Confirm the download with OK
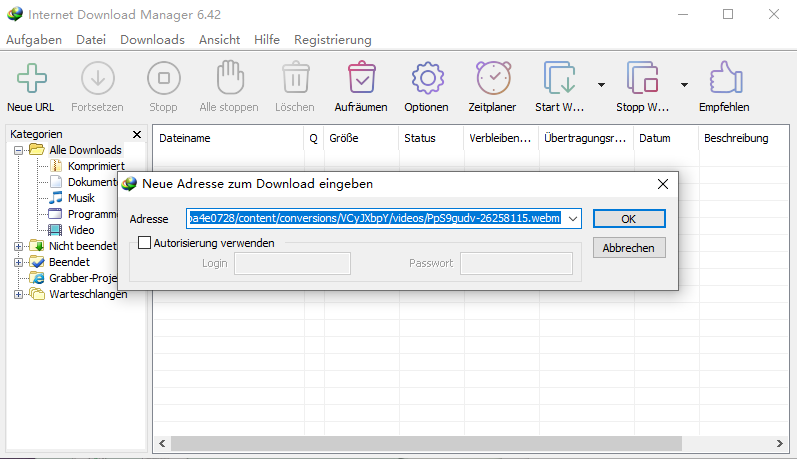Image resolution: width=797 pixels, height=459 pixels. tap(629, 219)
